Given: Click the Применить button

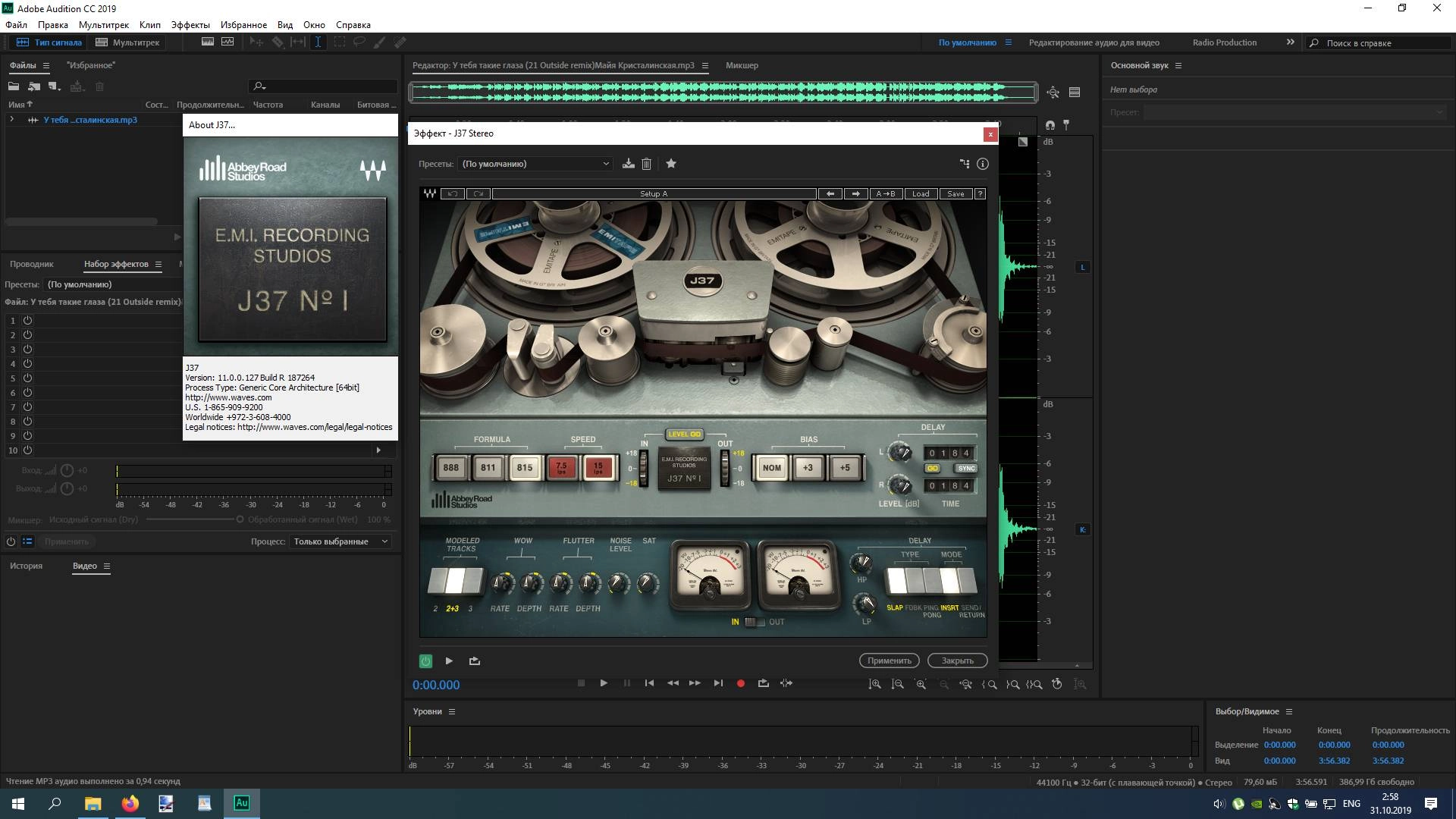Looking at the screenshot, I should coord(890,661).
